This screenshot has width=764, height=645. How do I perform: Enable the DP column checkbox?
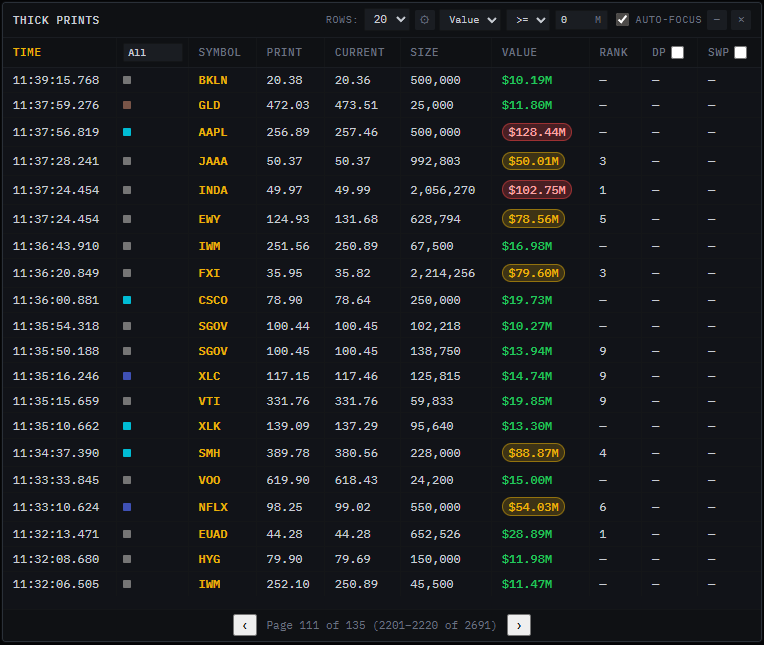click(677, 53)
